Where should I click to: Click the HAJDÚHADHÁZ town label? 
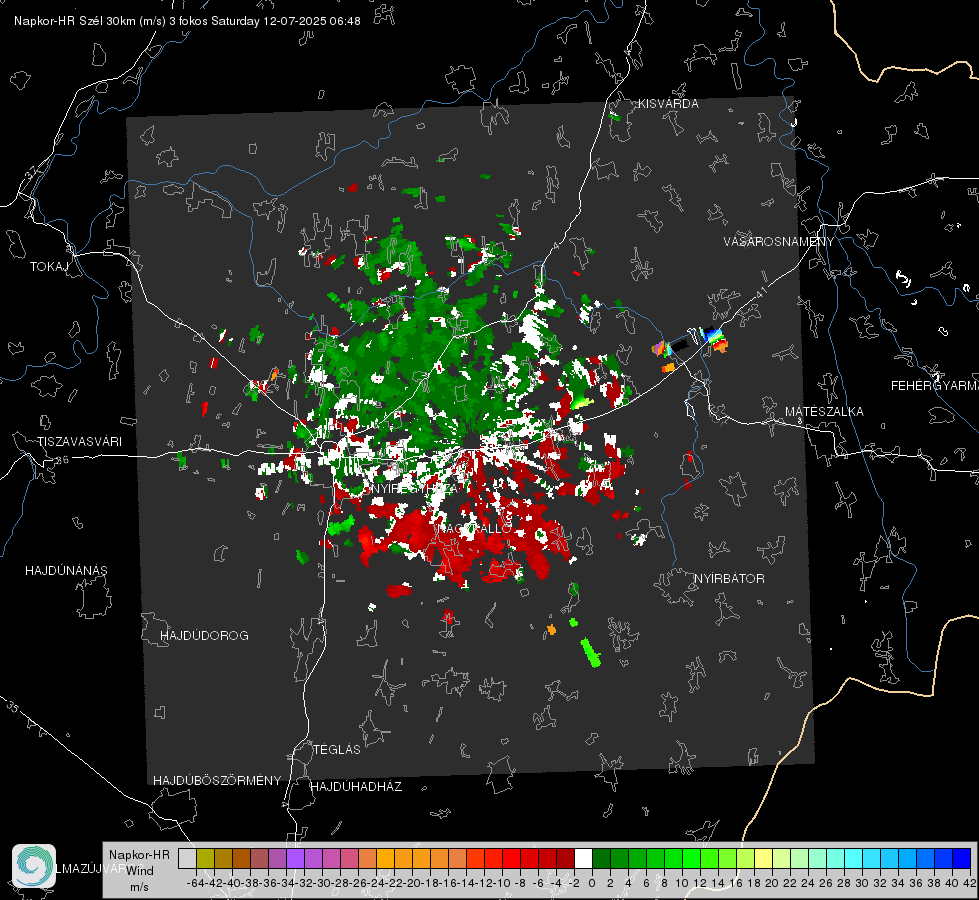tap(356, 786)
